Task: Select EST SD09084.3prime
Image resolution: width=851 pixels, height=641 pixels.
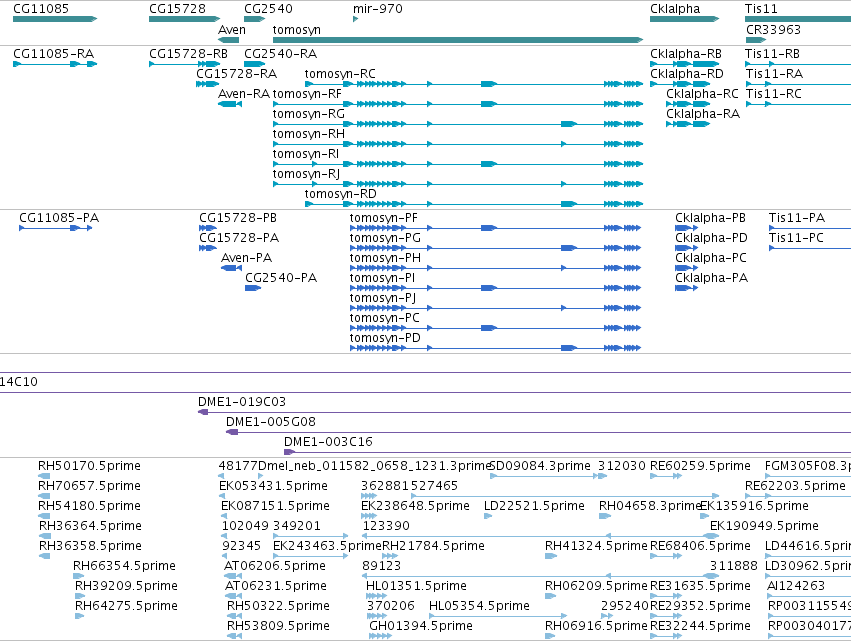Action: pyautogui.click(x=540, y=466)
